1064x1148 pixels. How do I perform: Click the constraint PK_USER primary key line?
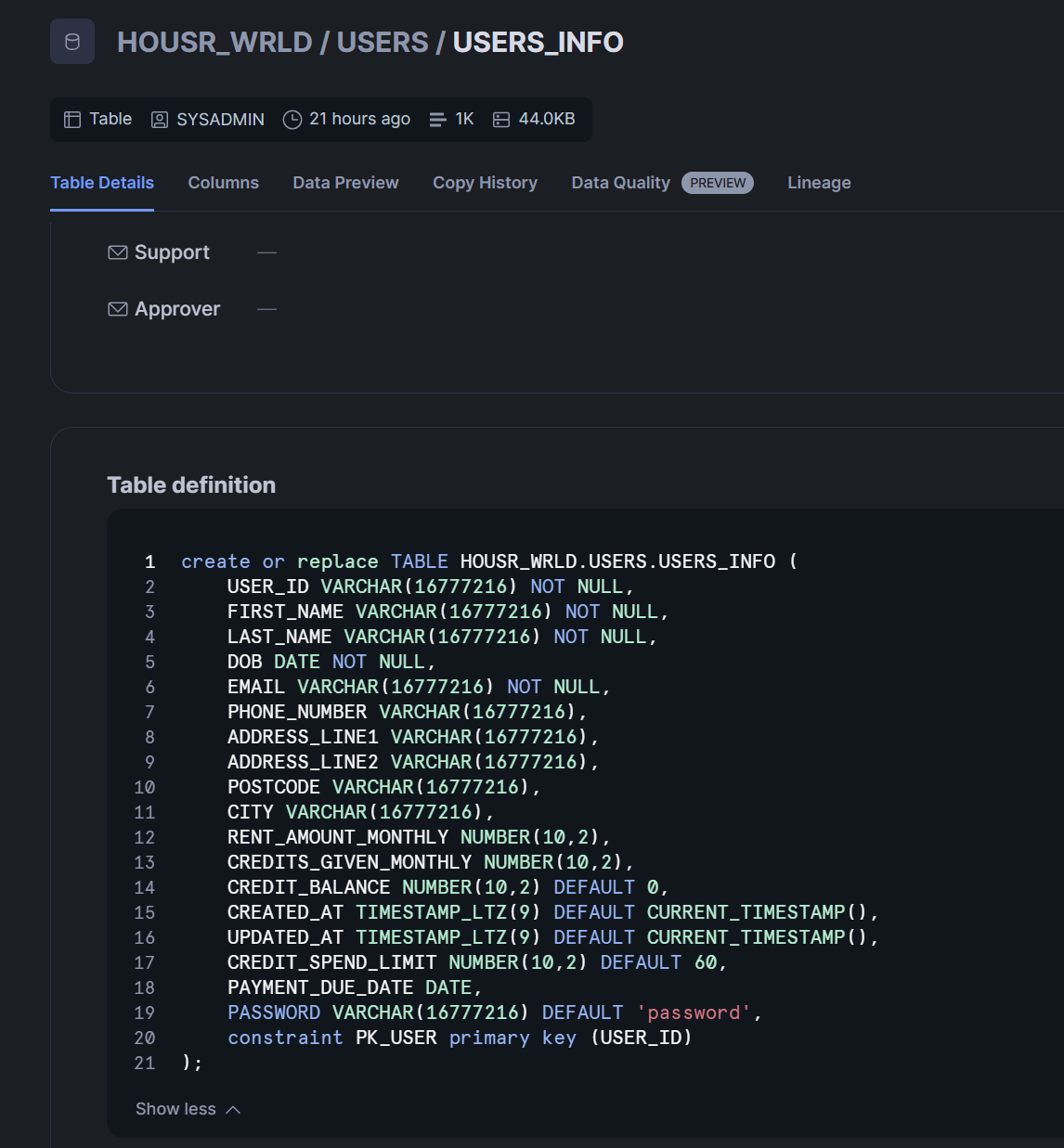point(461,1038)
